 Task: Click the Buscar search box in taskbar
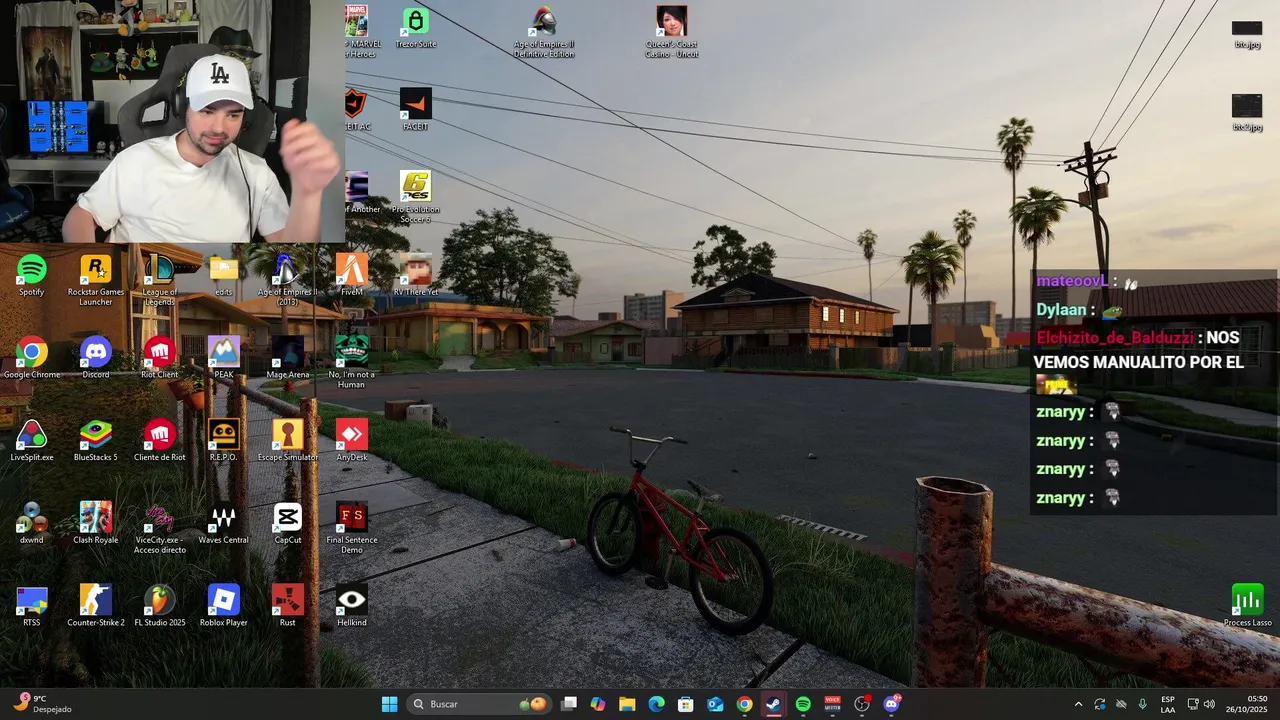click(x=481, y=704)
